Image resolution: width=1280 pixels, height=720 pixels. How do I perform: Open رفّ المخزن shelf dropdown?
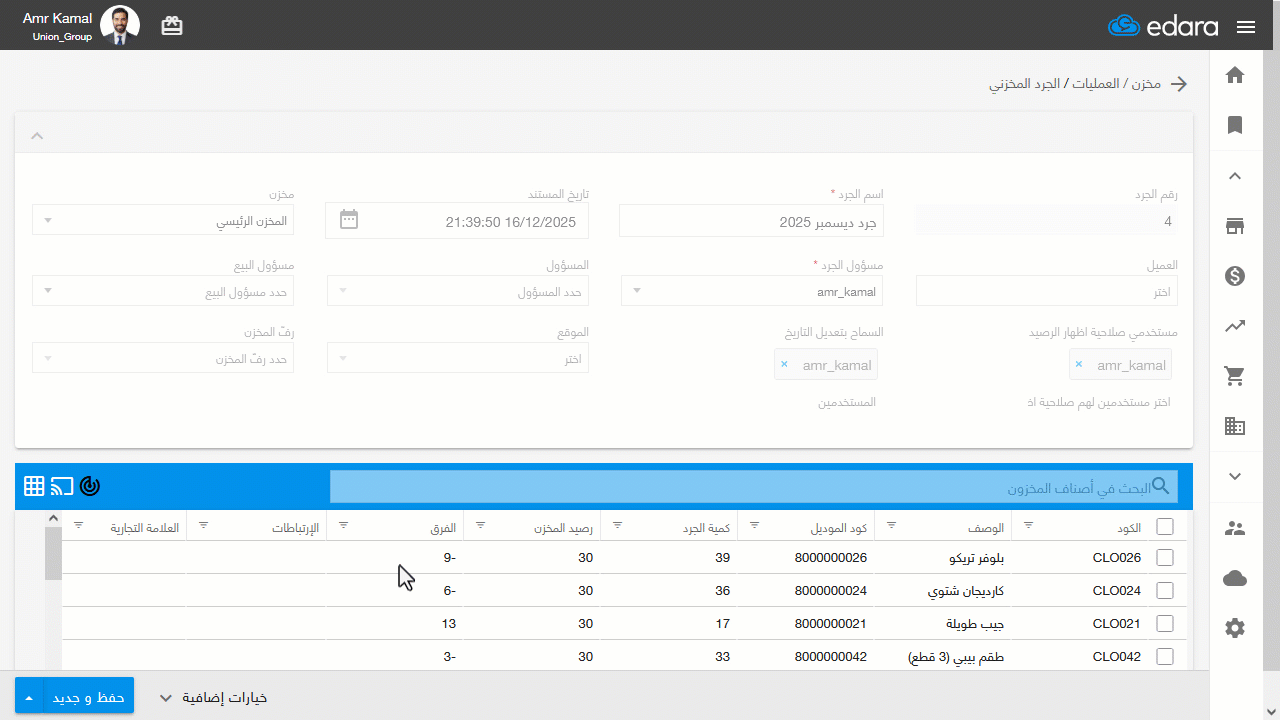[163, 358]
